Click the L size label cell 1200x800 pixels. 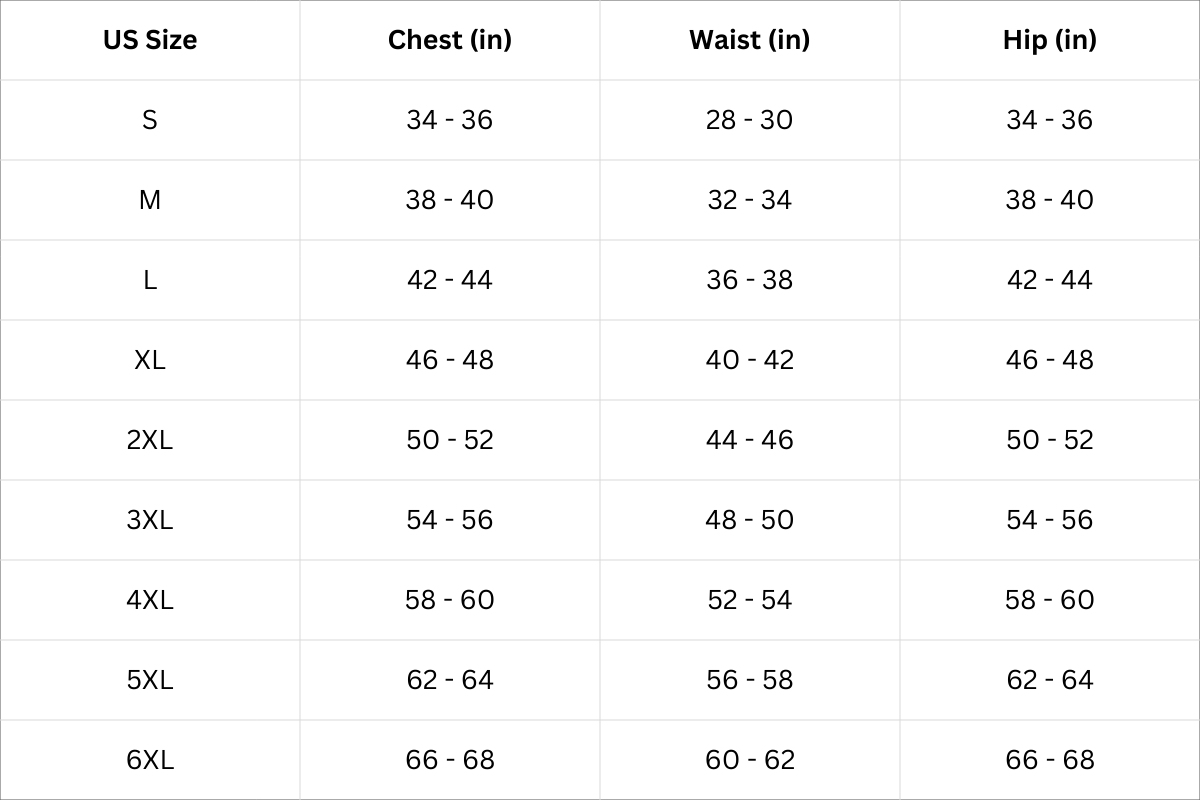coord(150,280)
